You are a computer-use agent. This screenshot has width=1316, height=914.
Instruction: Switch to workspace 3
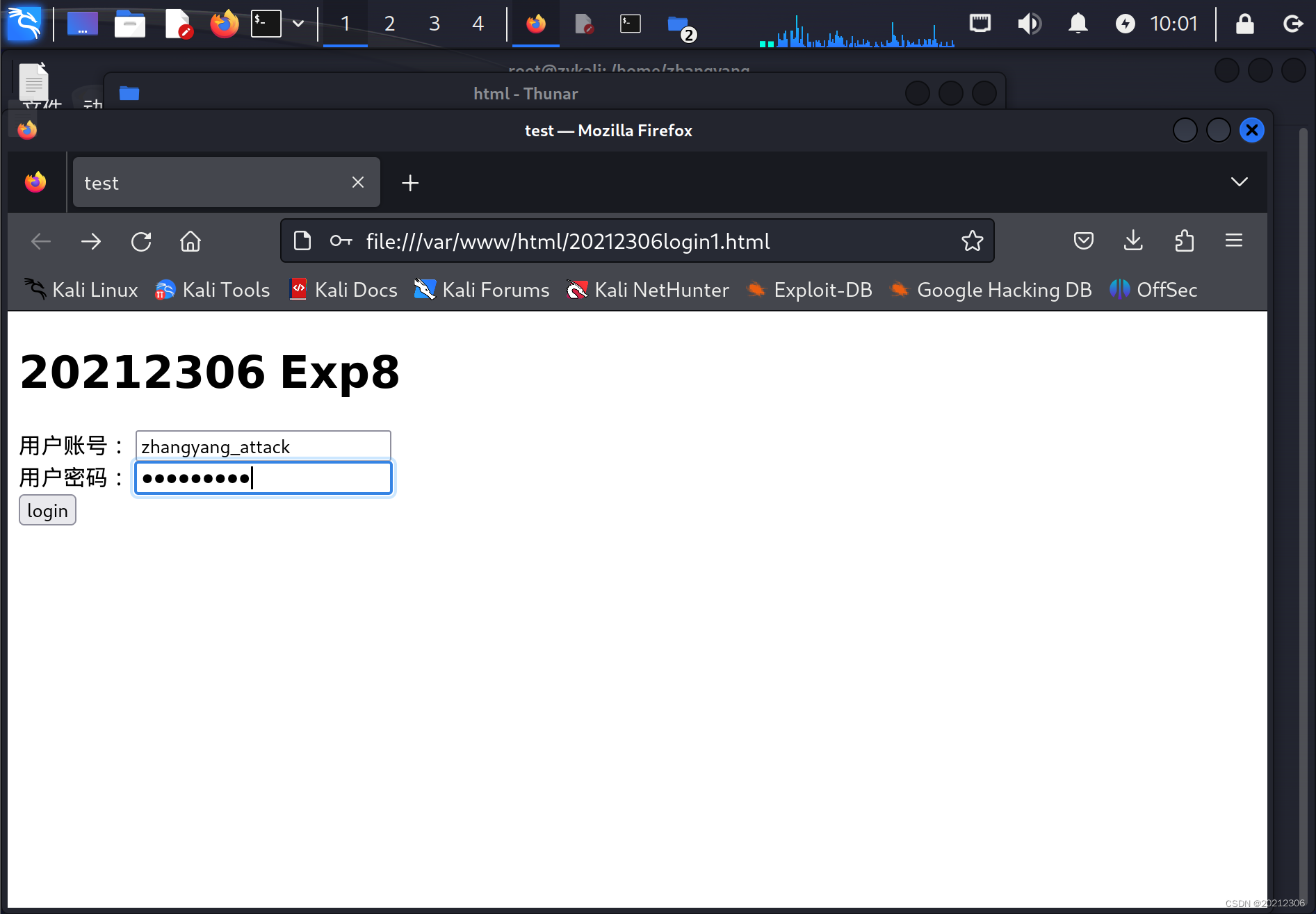click(x=434, y=24)
